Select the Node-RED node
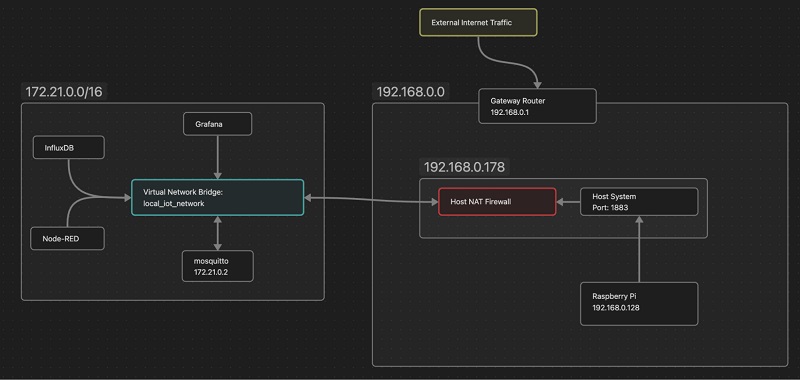The width and height of the screenshot is (800, 380). click(67, 239)
